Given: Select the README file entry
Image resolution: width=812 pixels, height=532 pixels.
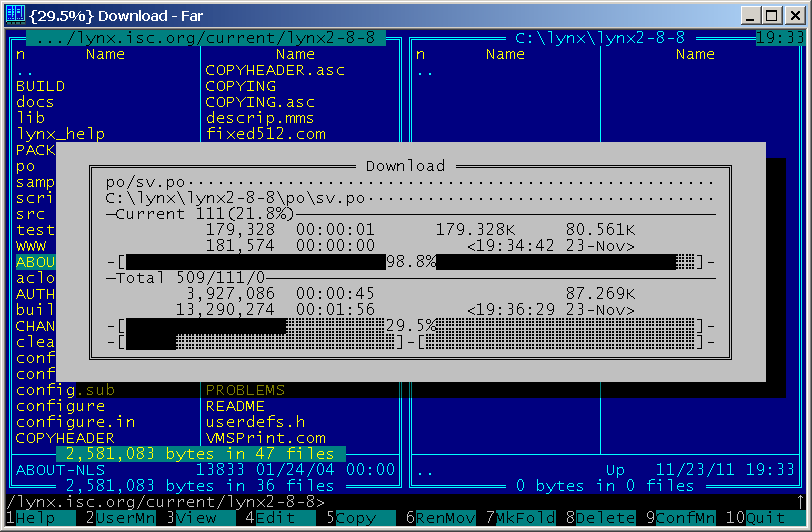Looking at the screenshot, I should (x=235, y=406).
